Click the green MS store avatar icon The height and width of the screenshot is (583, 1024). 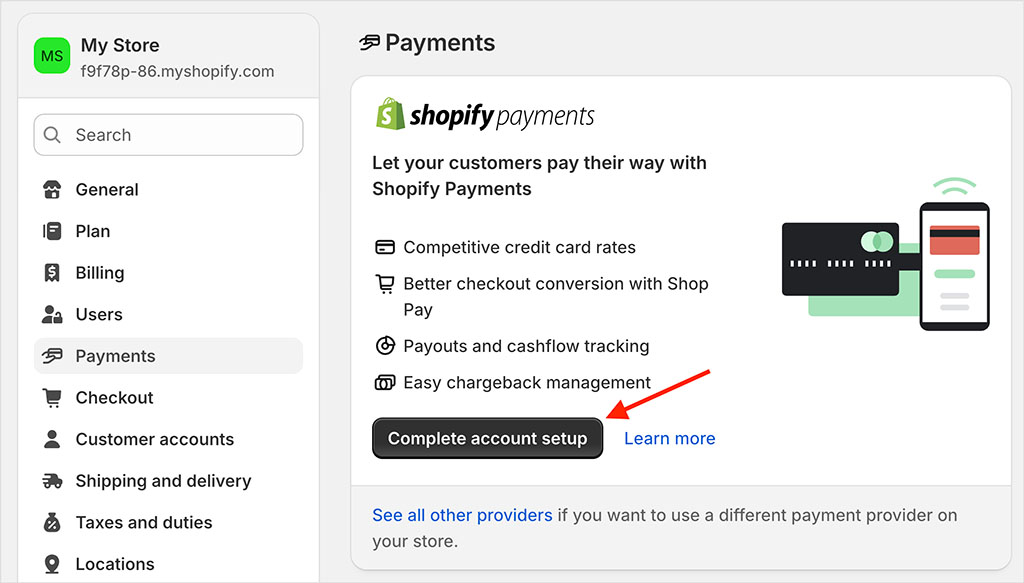[51, 55]
